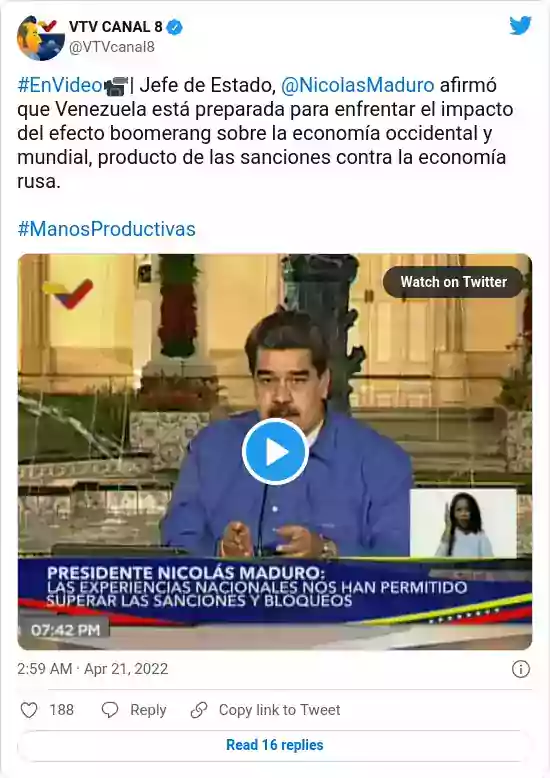Click the VTV CANAL 8 account name

(116, 27)
